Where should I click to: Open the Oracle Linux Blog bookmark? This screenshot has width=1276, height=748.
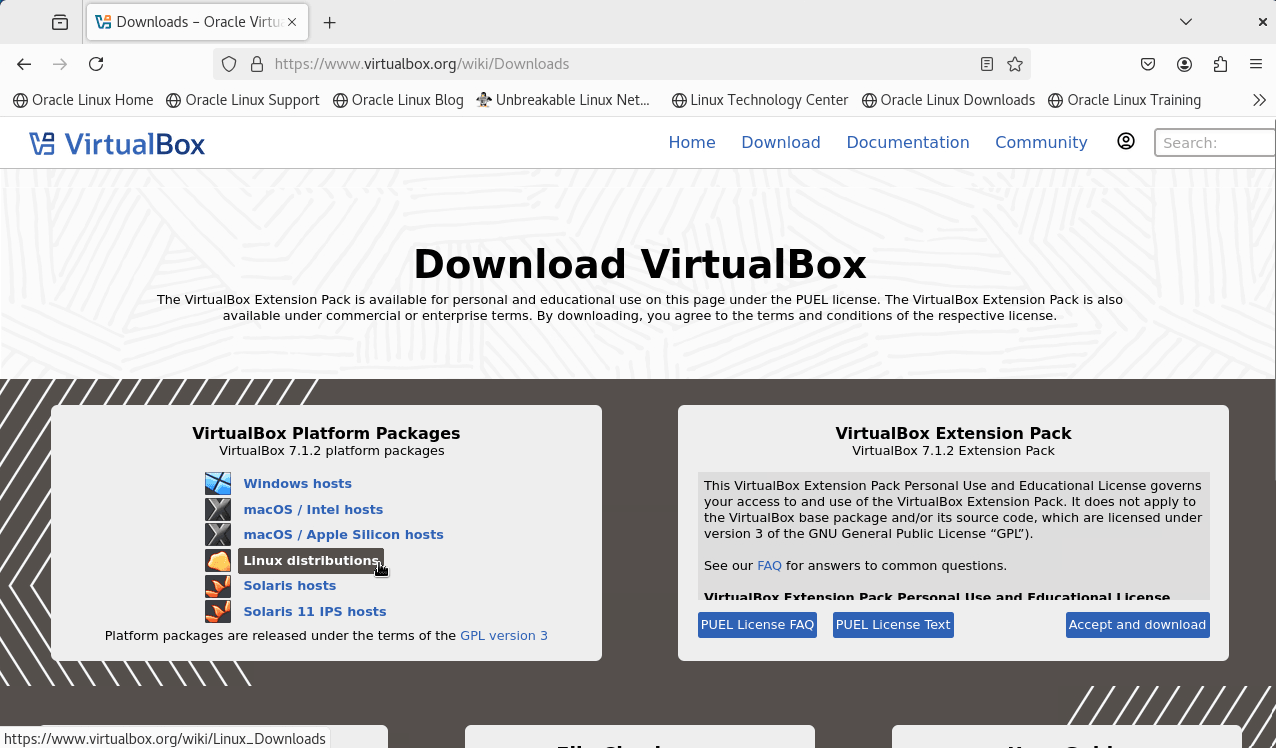click(x=398, y=100)
